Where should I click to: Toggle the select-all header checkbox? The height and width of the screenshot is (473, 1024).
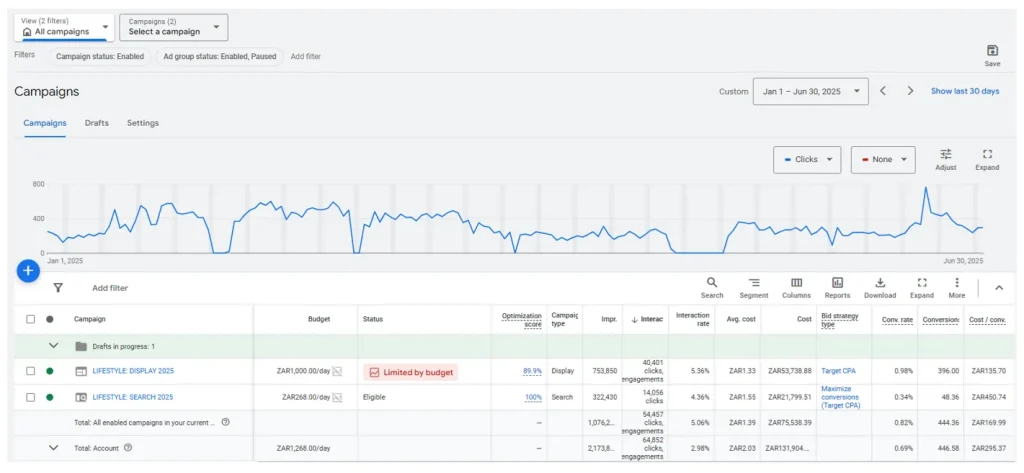click(31, 319)
